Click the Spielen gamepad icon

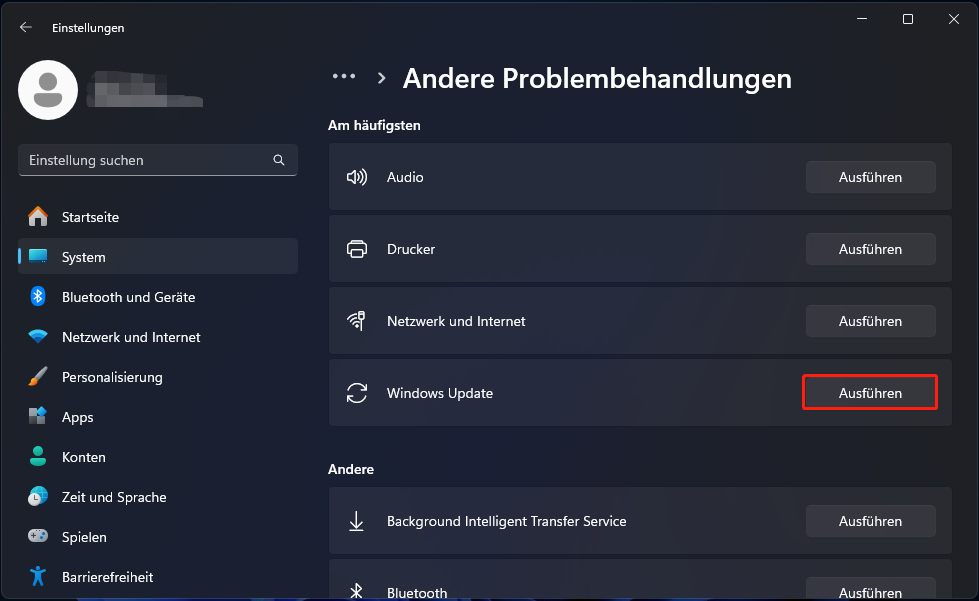pos(38,536)
